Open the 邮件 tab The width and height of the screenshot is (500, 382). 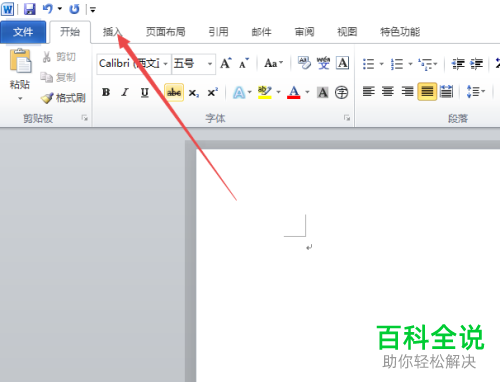point(262,32)
